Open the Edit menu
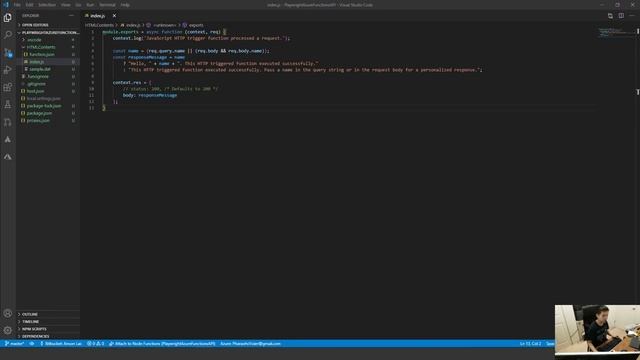Viewport: 640px width, 360px height. (29, 5)
